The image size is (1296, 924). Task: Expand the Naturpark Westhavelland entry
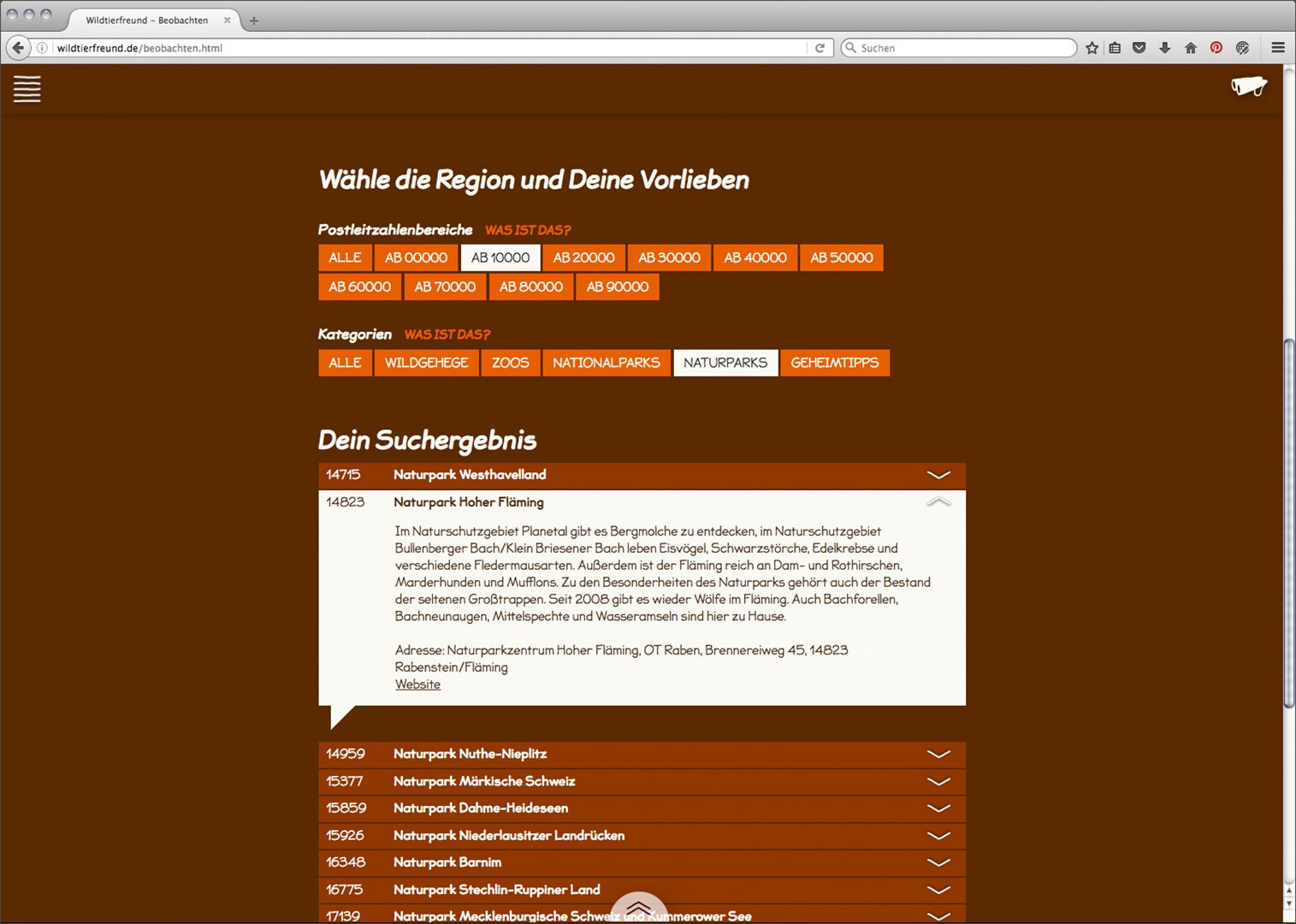point(938,475)
